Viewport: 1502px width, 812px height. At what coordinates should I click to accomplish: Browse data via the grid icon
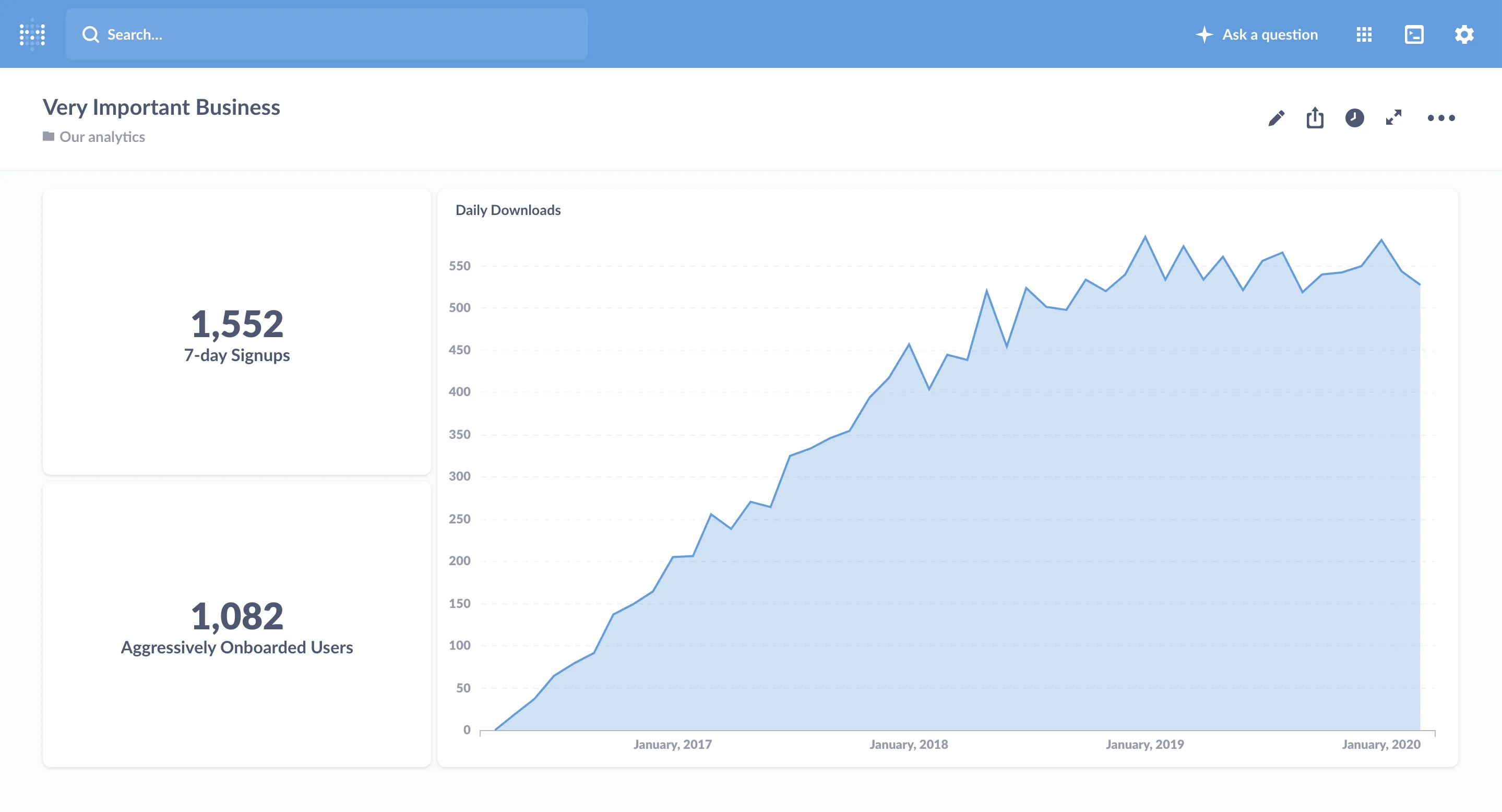[1363, 34]
